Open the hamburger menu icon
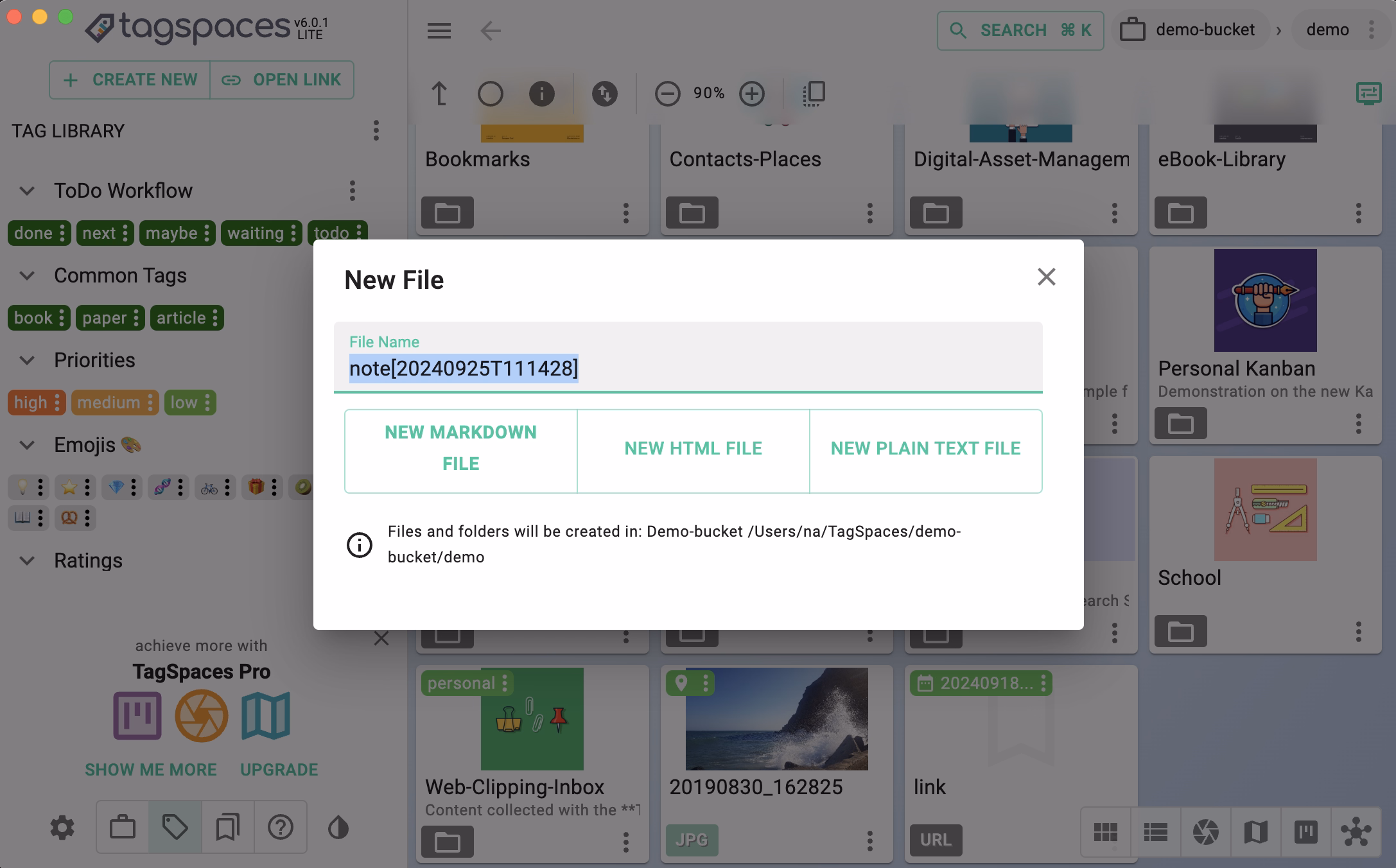The height and width of the screenshot is (868, 1396). tap(439, 30)
